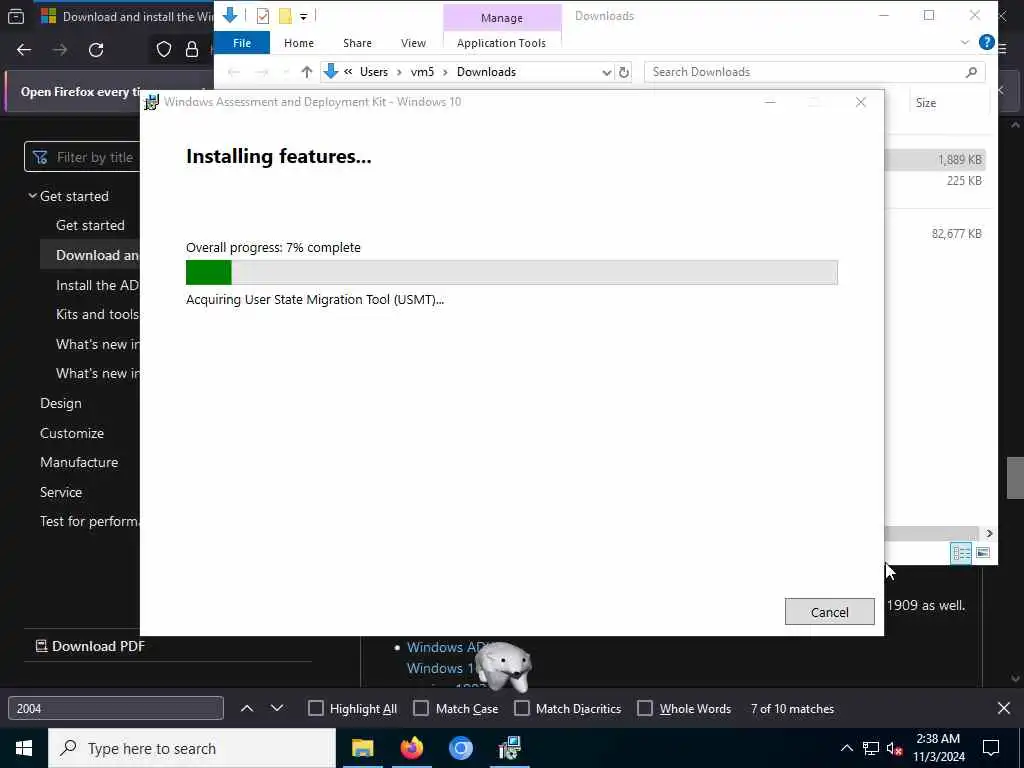Screen dimensions: 1024x768
Task: Open Install the ADK sidebar item
Action: point(97,285)
